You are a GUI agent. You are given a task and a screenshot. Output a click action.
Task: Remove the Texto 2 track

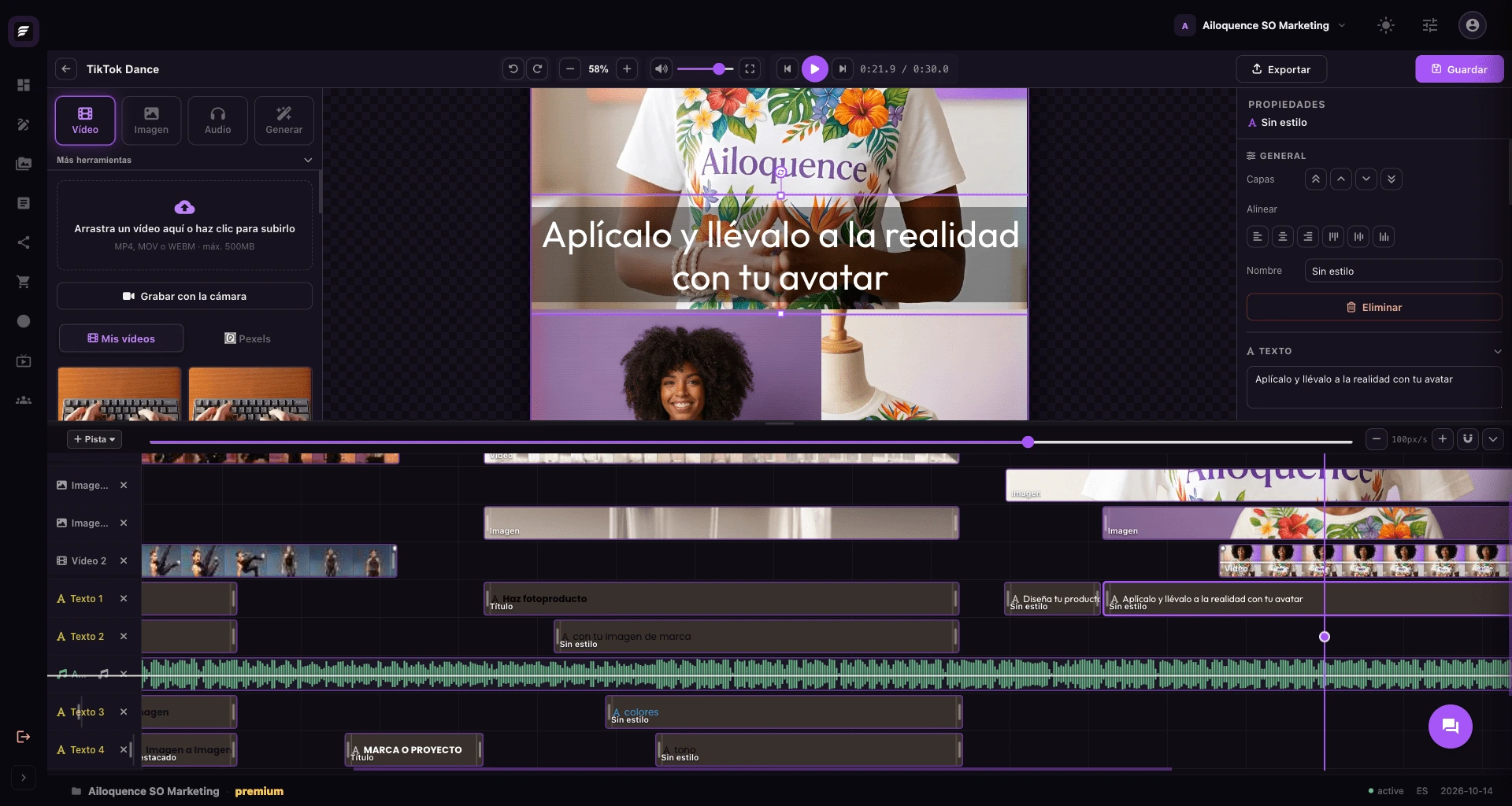[124, 636]
